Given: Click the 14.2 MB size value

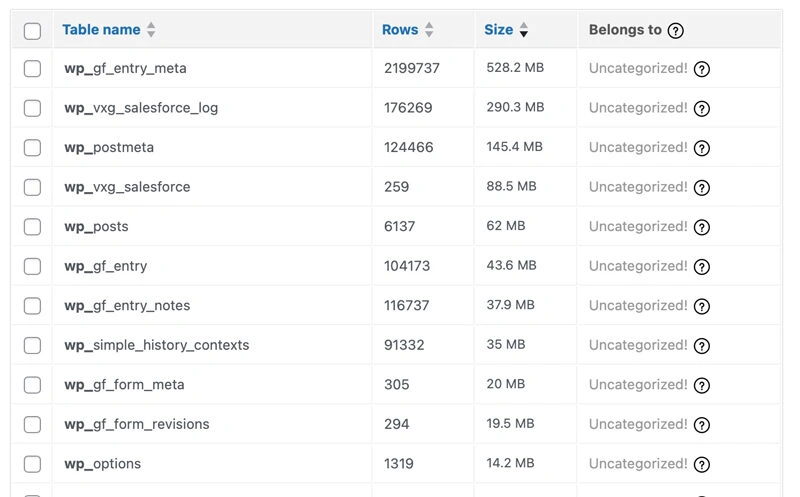Looking at the screenshot, I should 510,463.
